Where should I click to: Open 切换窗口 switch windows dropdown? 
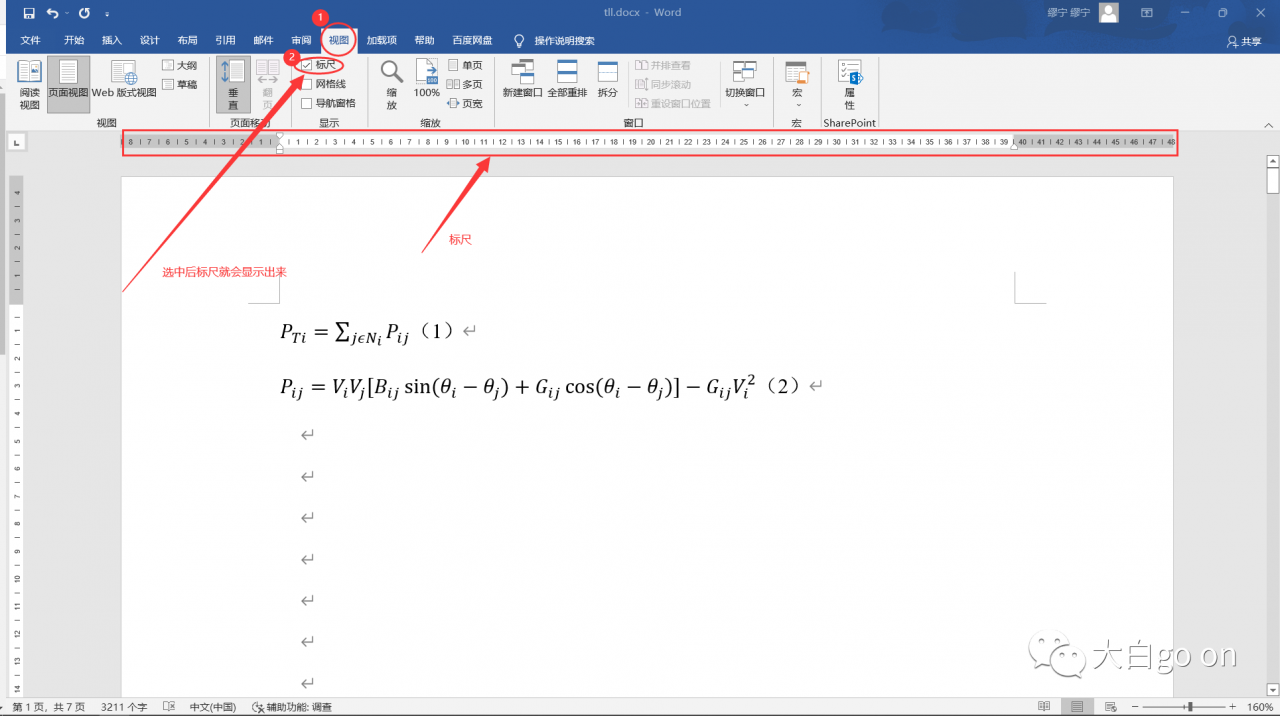coord(745,84)
